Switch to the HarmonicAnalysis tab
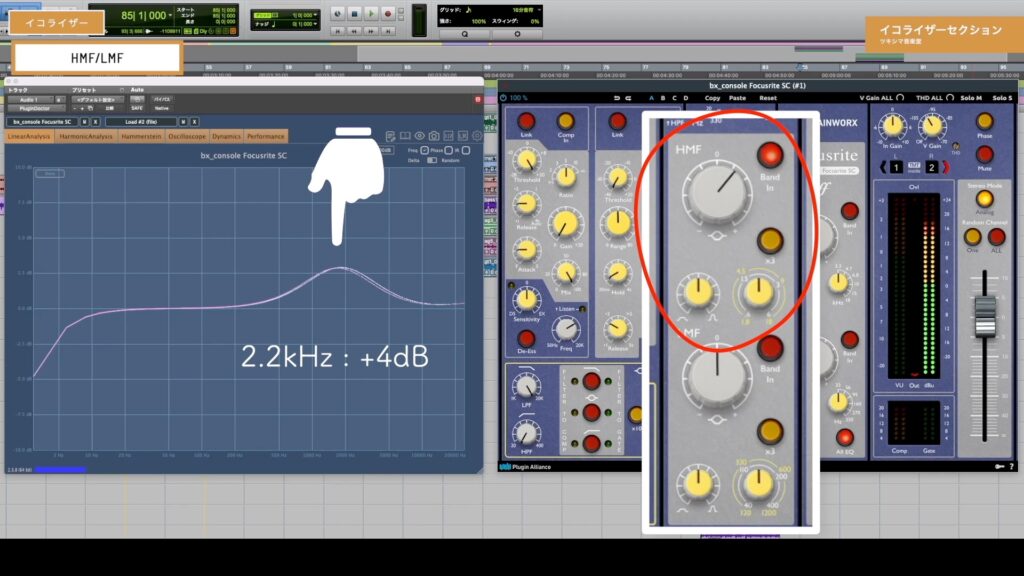Viewport: 1024px width, 576px height. 86,136
